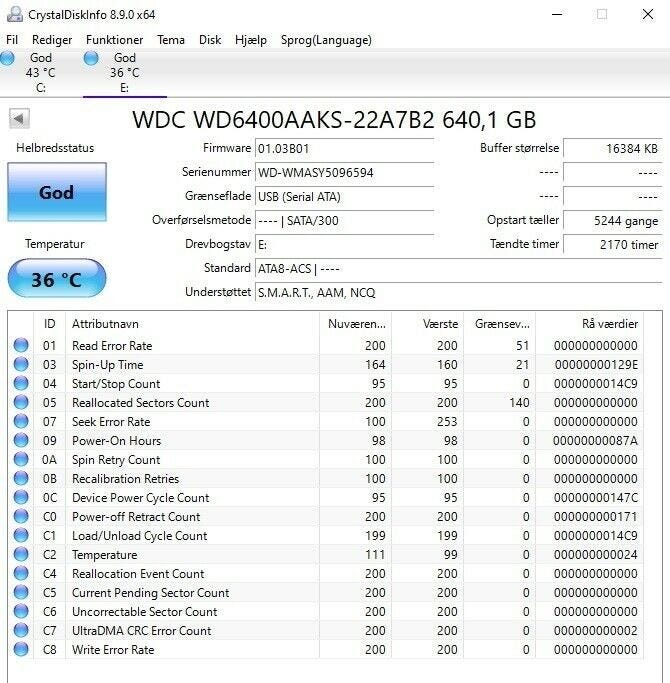Click status orb for Power-off Retract Count
The image size is (670, 683).
click(x=21, y=517)
